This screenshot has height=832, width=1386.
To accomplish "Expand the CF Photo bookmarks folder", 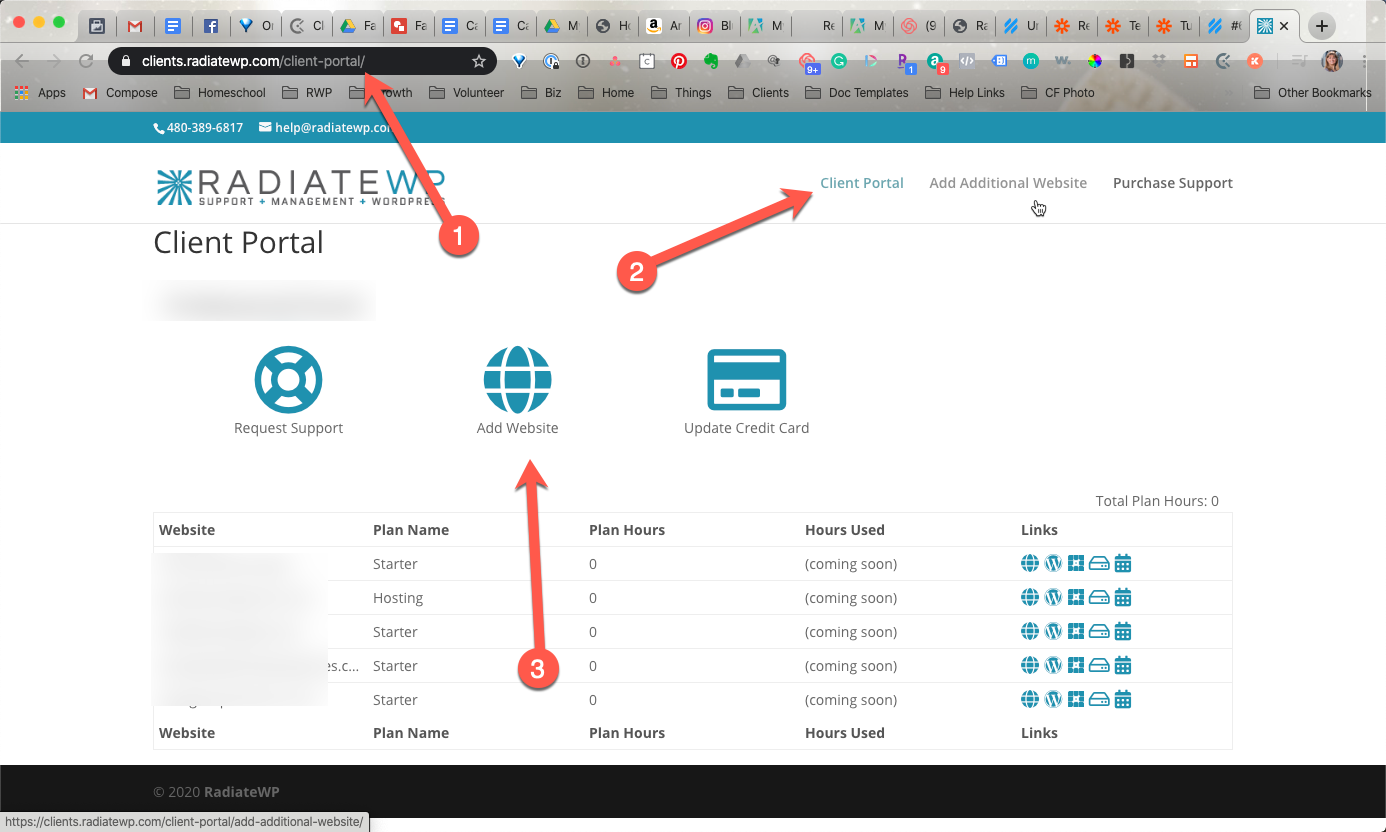I will 1058,92.
